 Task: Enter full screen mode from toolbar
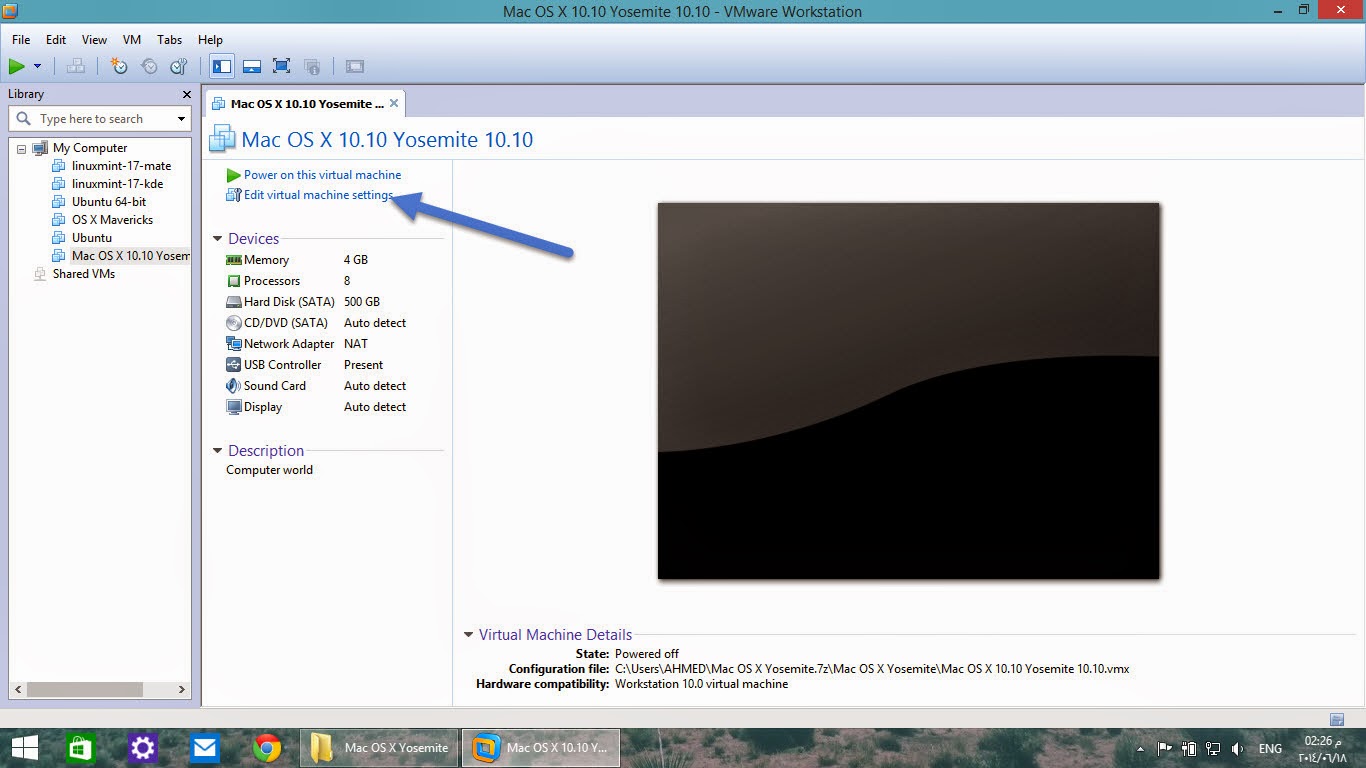(282, 66)
